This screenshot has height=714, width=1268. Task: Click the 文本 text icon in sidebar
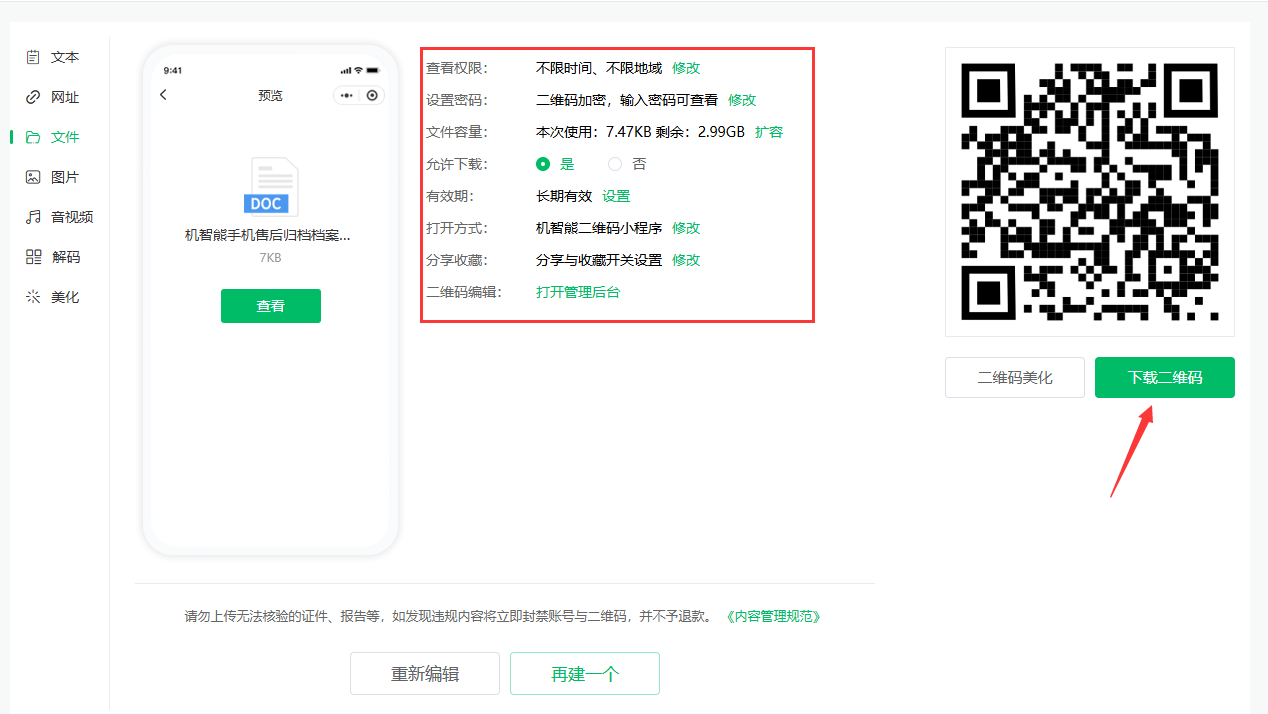(33, 57)
